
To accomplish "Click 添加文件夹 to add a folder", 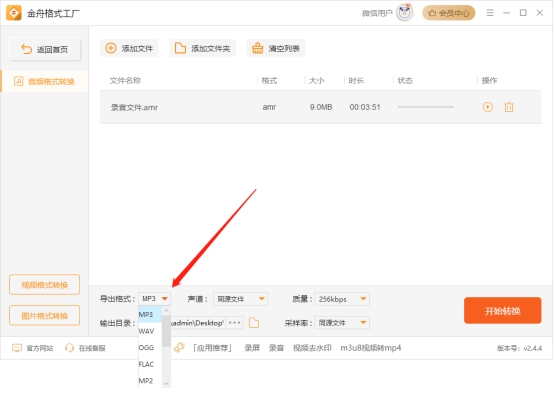I will (202, 48).
